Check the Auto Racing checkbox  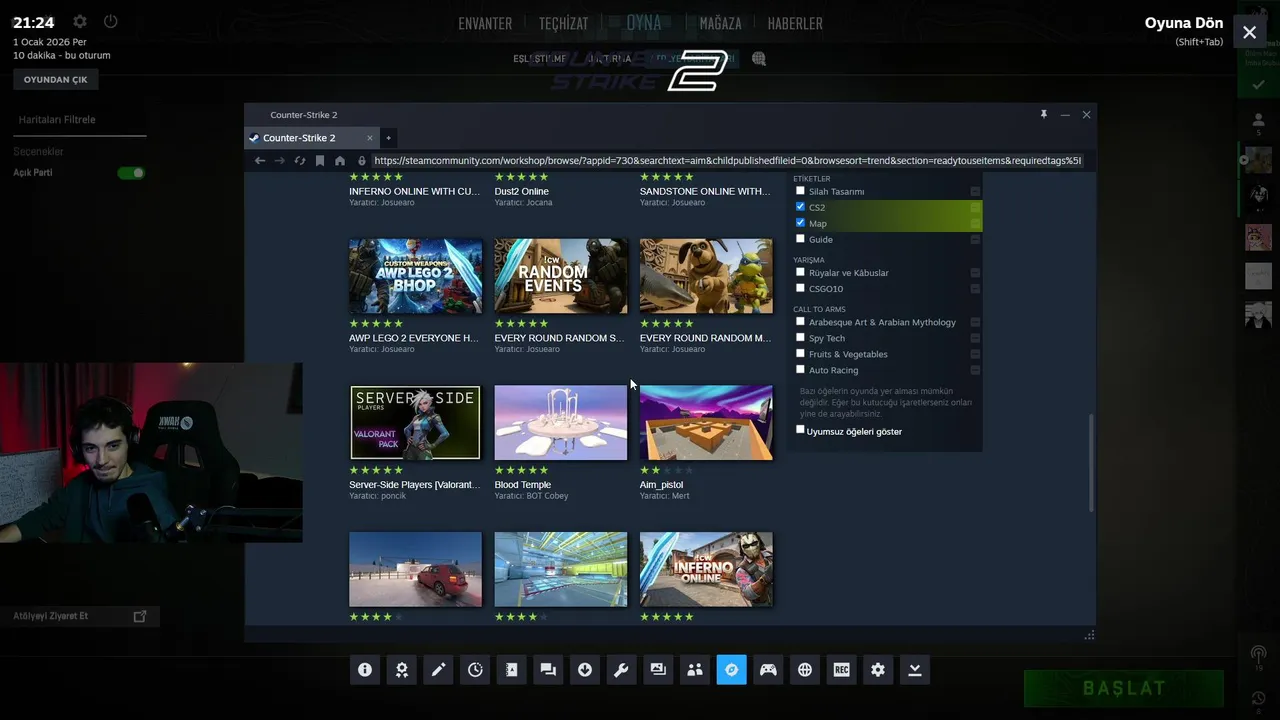[x=800, y=369]
